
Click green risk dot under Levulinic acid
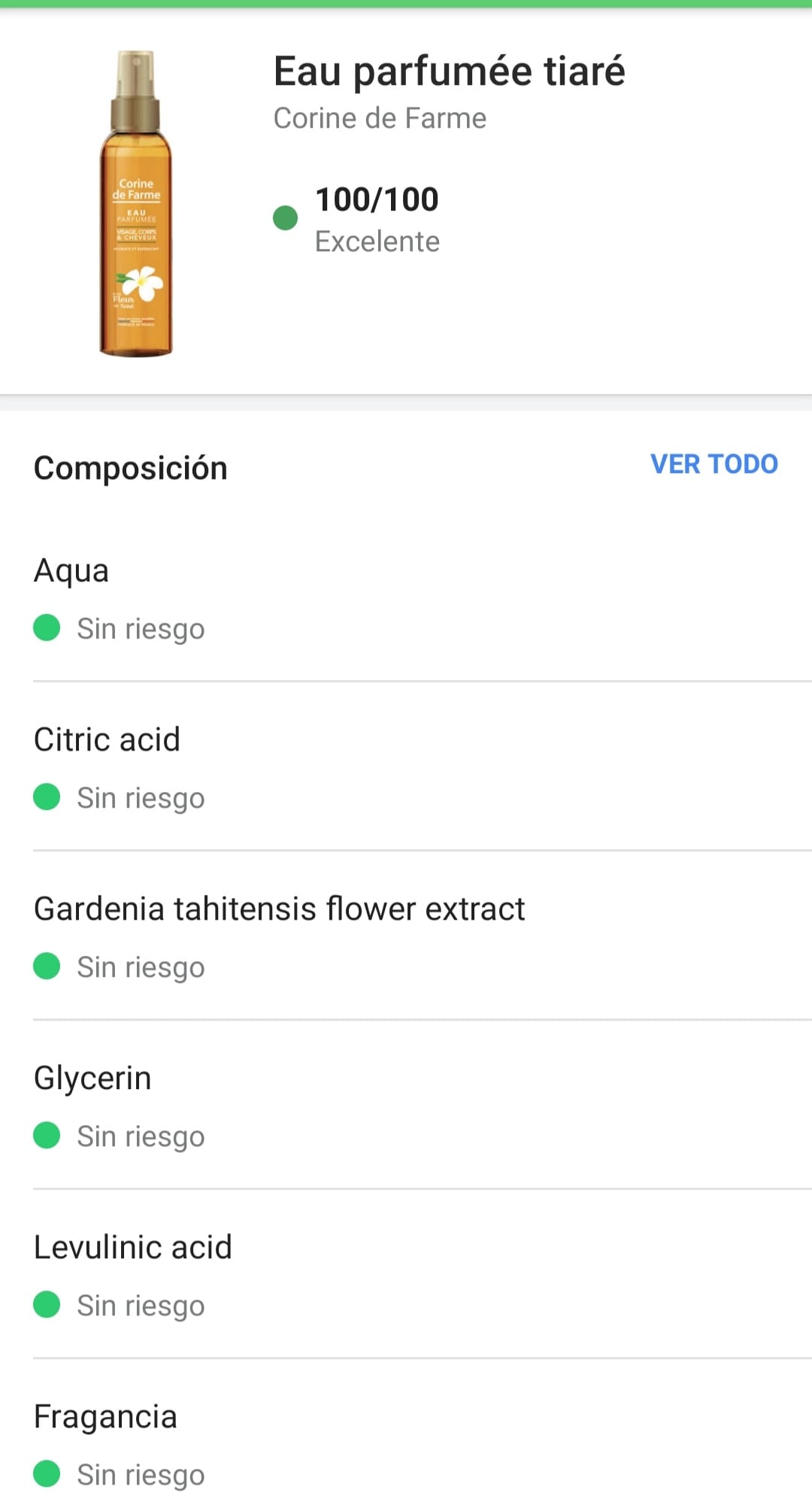click(x=47, y=1304)
